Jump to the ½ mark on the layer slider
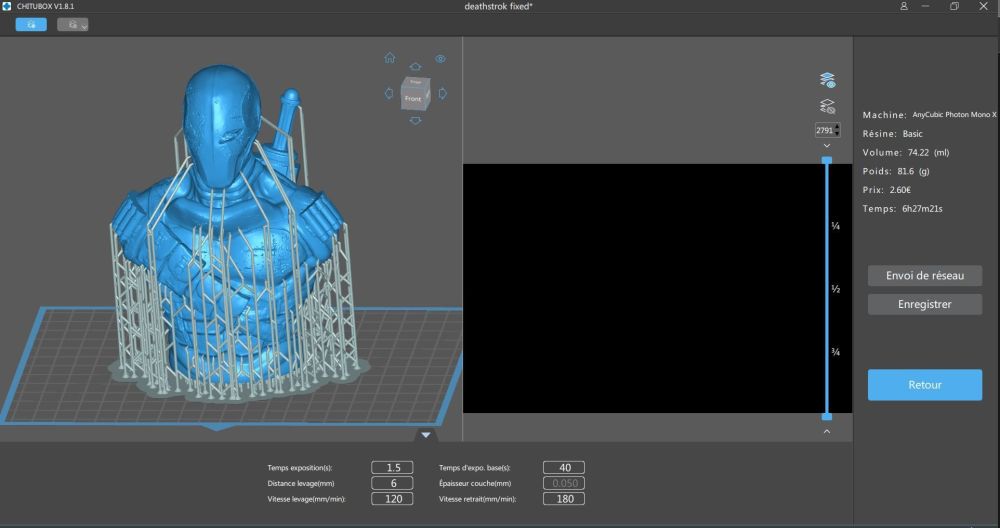The image size is (1000, 528). tap(835, 289)
